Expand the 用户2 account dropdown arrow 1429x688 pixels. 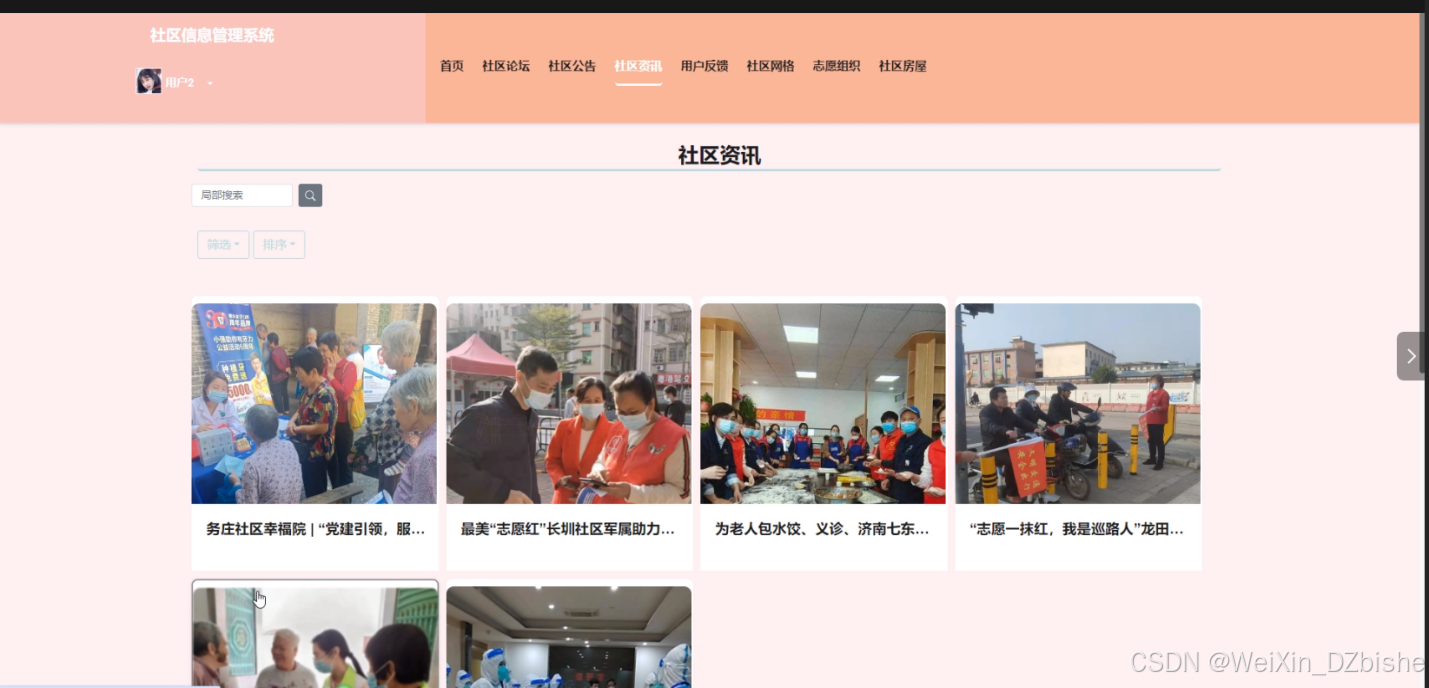click(210, 83)
